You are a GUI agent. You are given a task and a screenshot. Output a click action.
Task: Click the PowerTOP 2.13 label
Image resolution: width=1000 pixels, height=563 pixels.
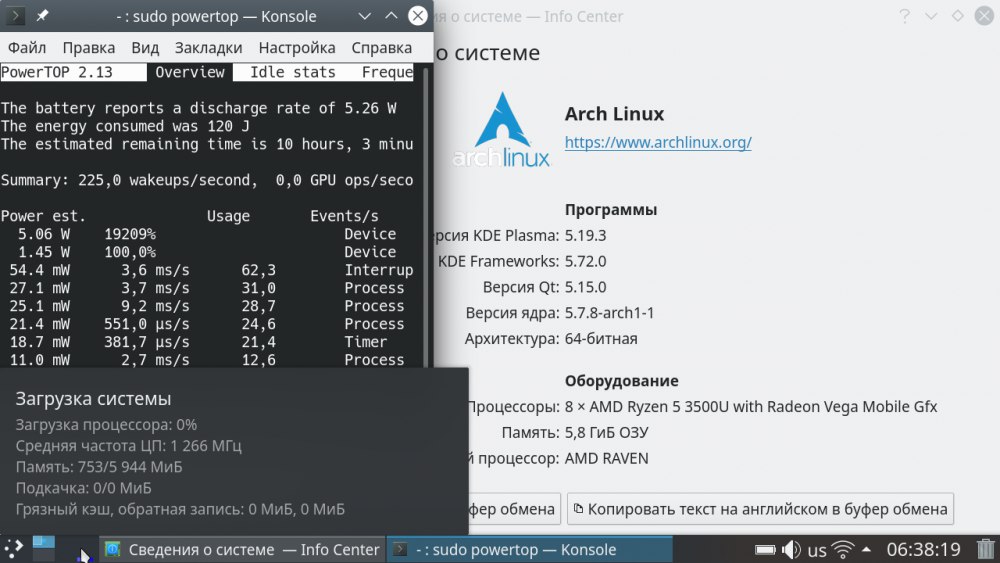click(57, 72)
